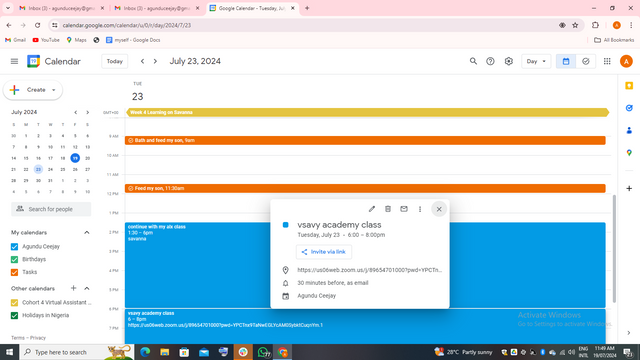Email event details via envelope icon

[x=404, y=209]
